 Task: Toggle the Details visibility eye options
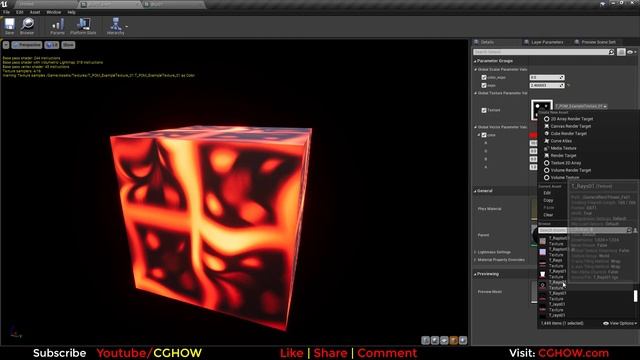[632, 52]
